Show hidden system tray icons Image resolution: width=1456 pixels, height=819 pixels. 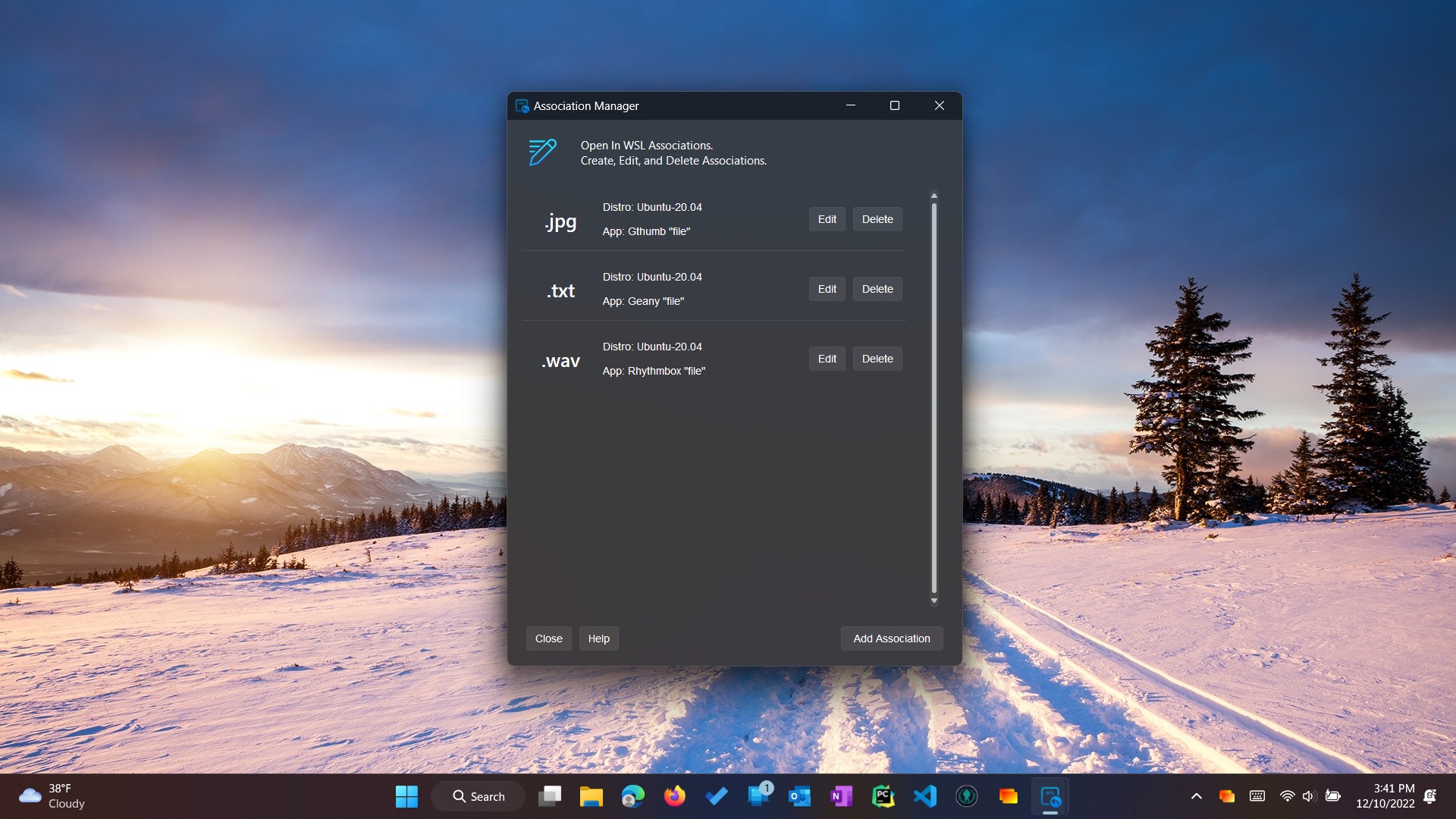pos(1196,796)
